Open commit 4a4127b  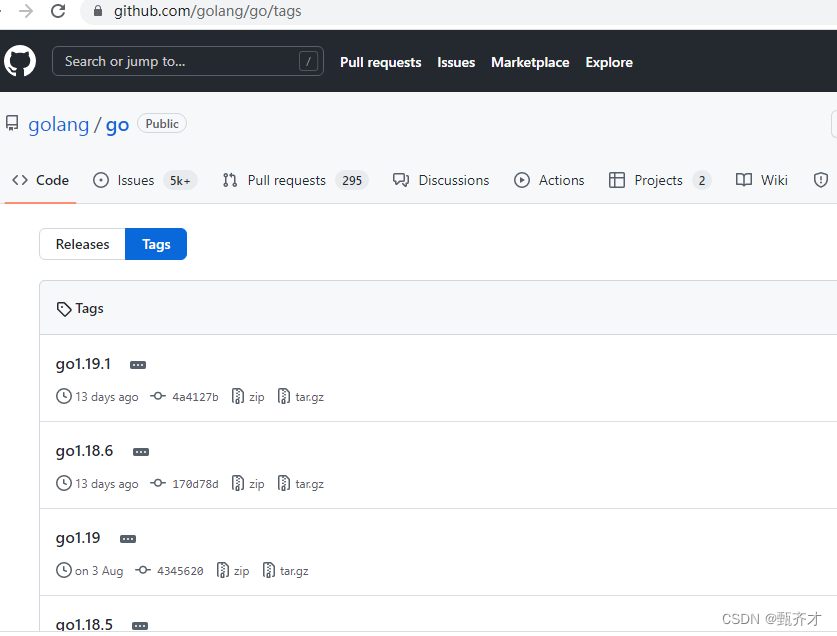point(184,397)
